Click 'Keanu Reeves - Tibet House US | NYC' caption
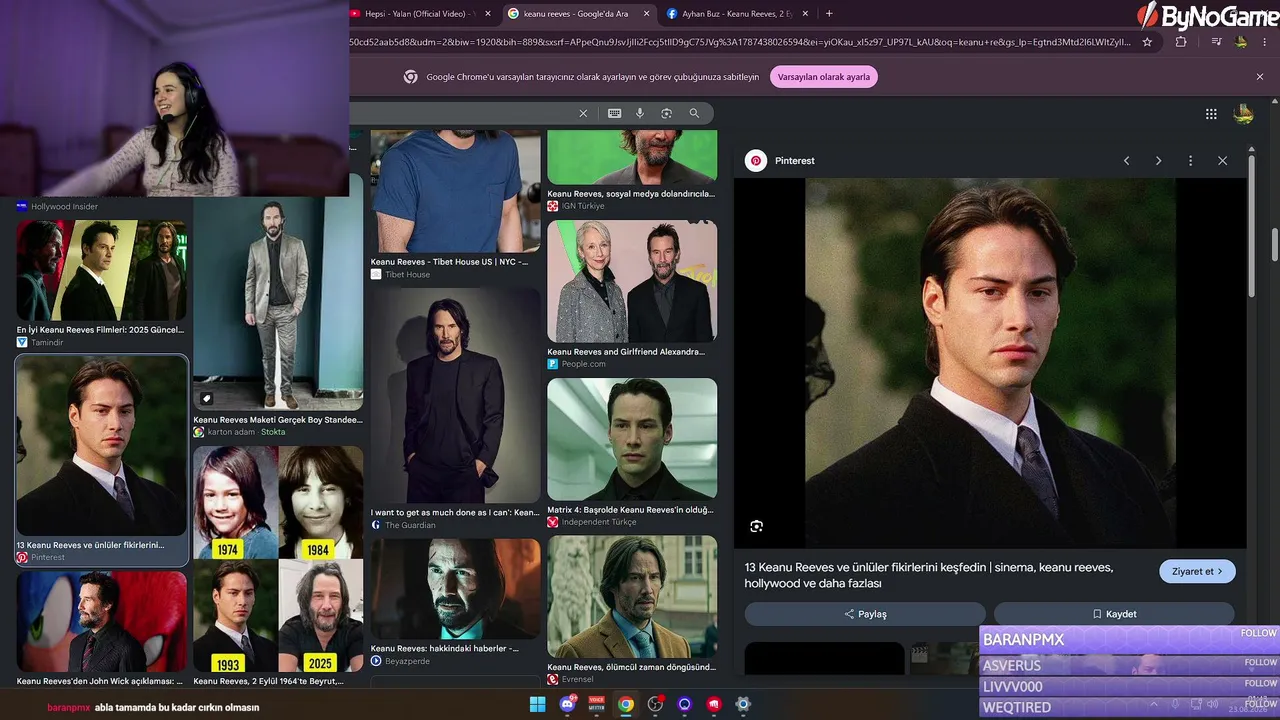This screenshot has width=1280, height=720. [449, 262]
